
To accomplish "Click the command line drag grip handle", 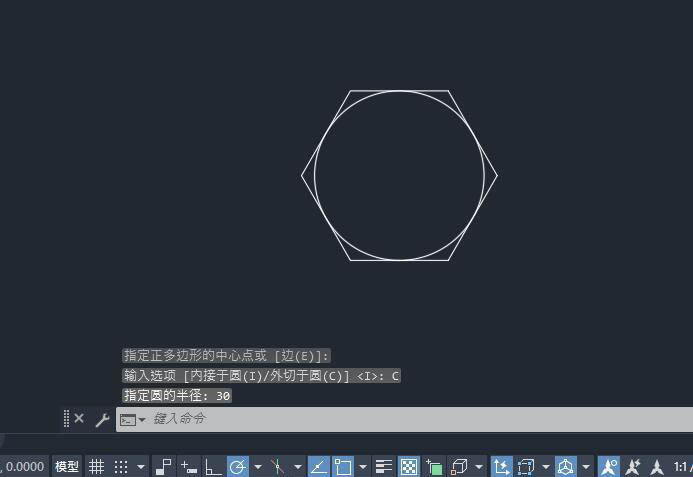I will coord(66,418).
